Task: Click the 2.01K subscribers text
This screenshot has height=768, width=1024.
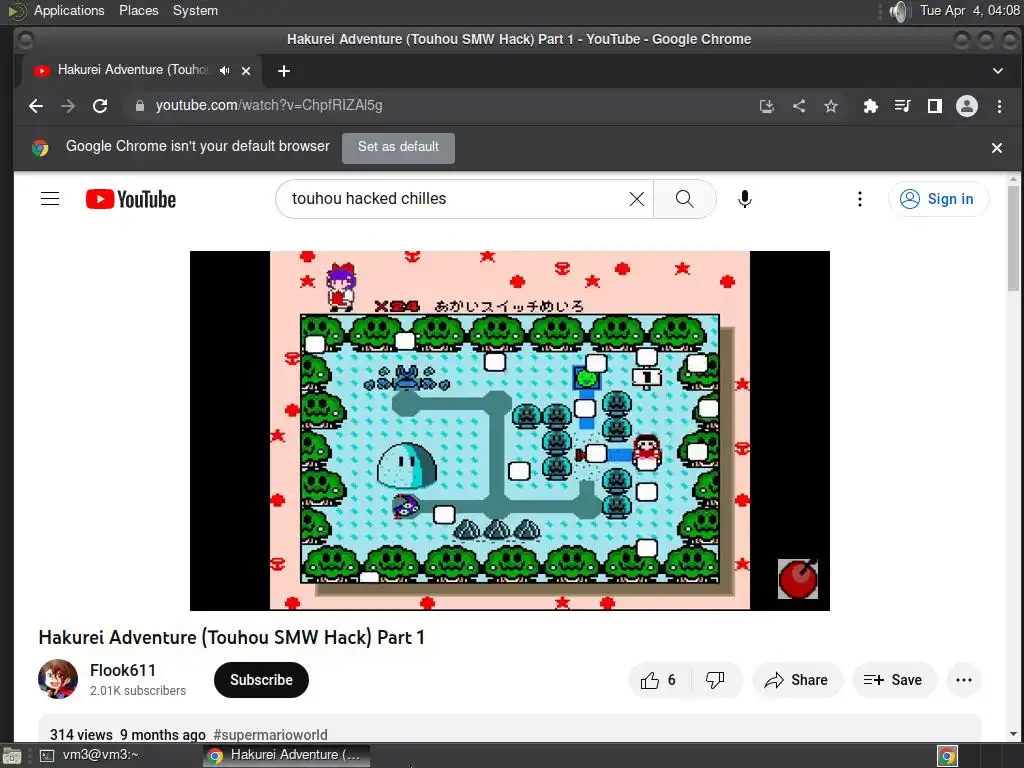Action: [x=138, y=691]
